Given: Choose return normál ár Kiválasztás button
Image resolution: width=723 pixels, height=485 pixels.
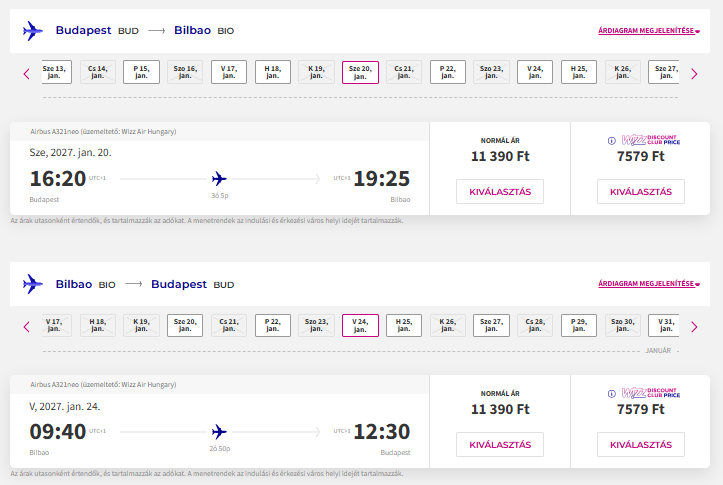Looking at the screenshot, I should tap(500, 444).
